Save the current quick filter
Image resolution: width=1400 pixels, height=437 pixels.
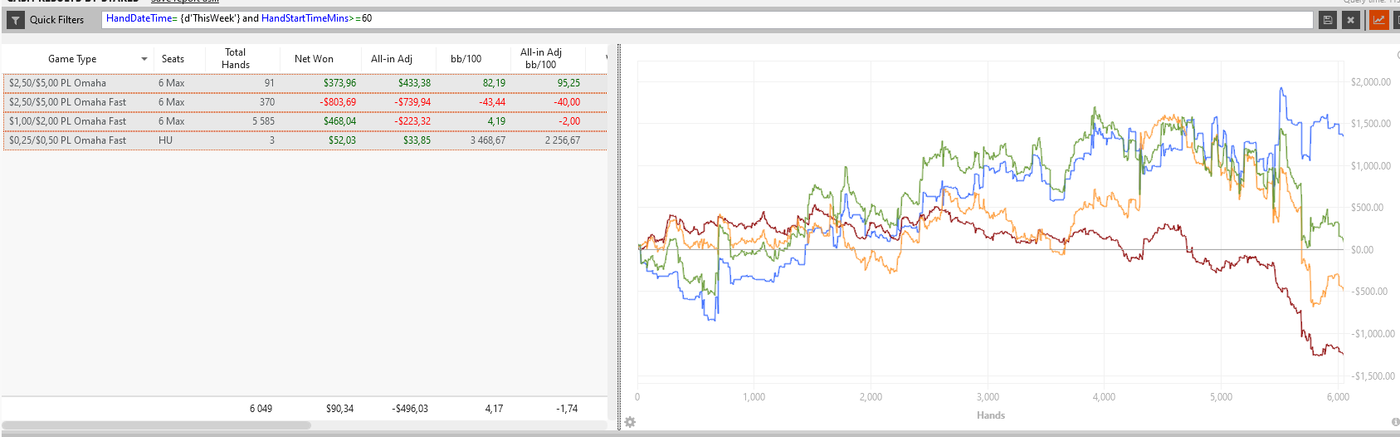pos(1327,19)
